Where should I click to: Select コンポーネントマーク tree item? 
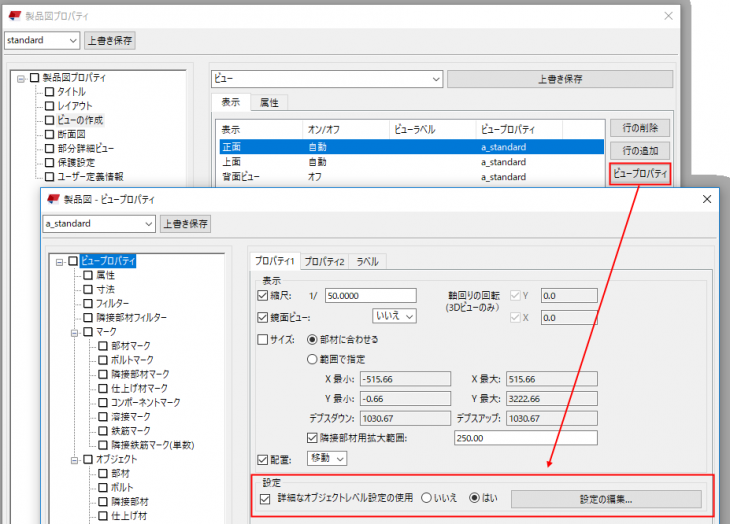tap(145, 402)
